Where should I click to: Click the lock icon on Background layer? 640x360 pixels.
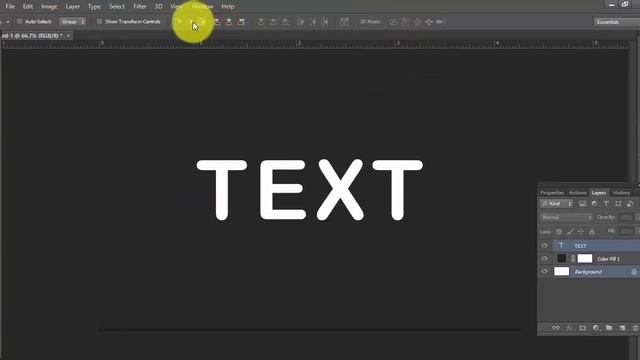pos(634,271)
